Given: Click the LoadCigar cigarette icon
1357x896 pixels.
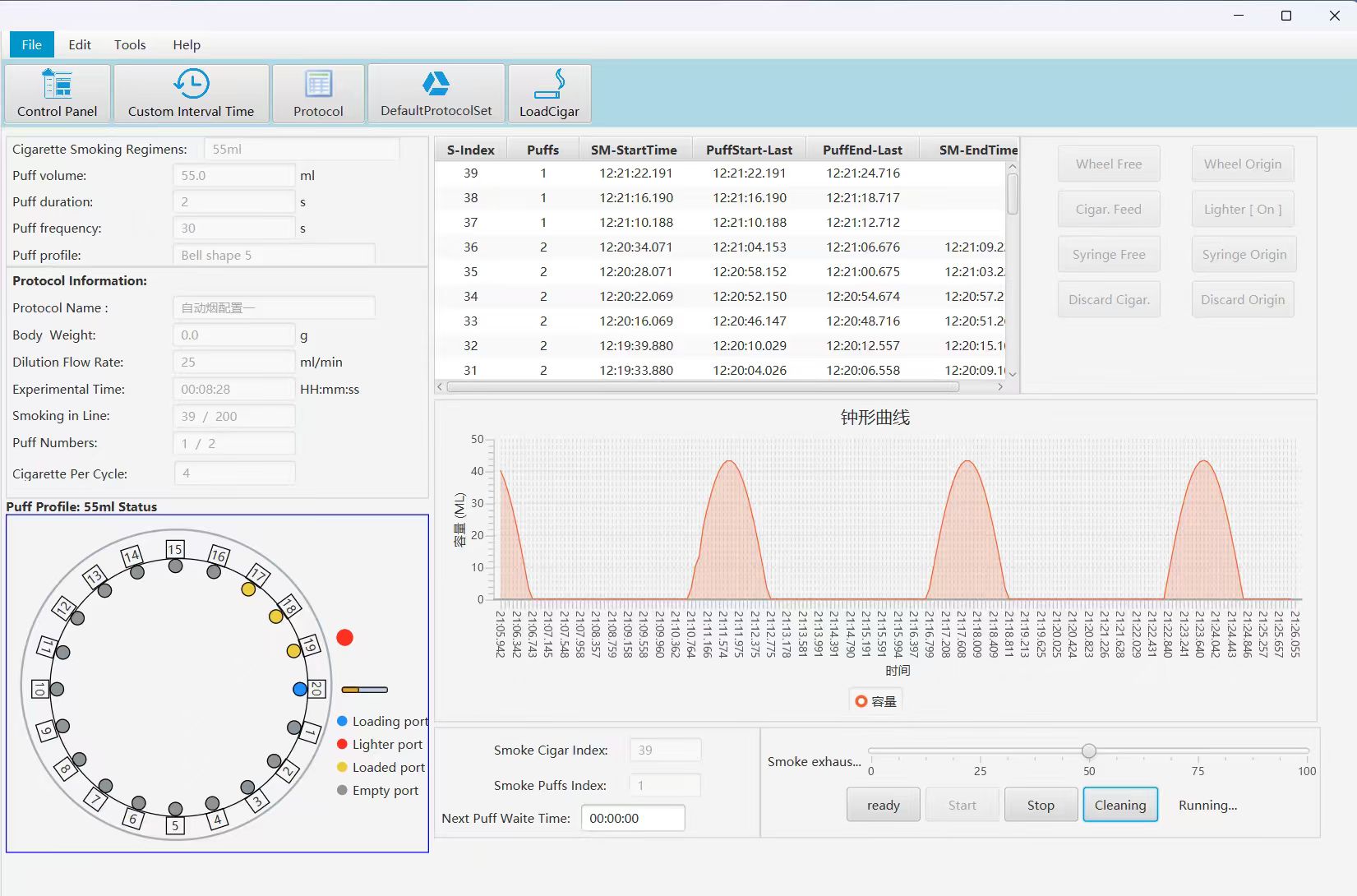Looking at the screenshot, I should 549,84.
